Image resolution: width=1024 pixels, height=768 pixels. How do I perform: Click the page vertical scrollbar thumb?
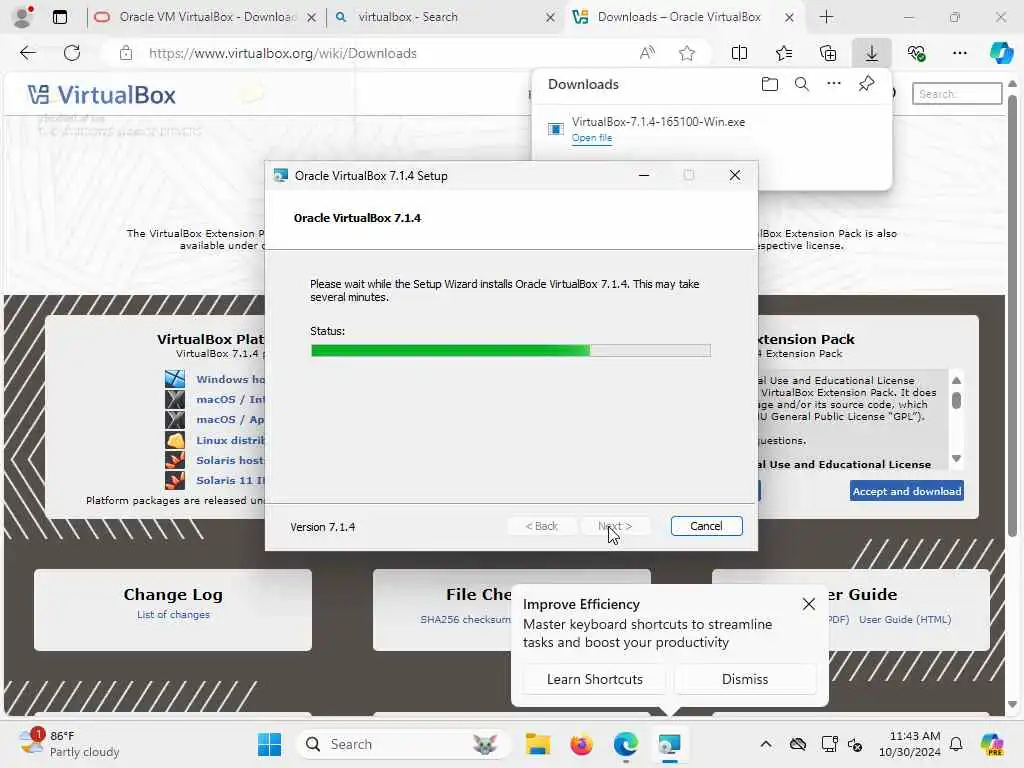1012,316
